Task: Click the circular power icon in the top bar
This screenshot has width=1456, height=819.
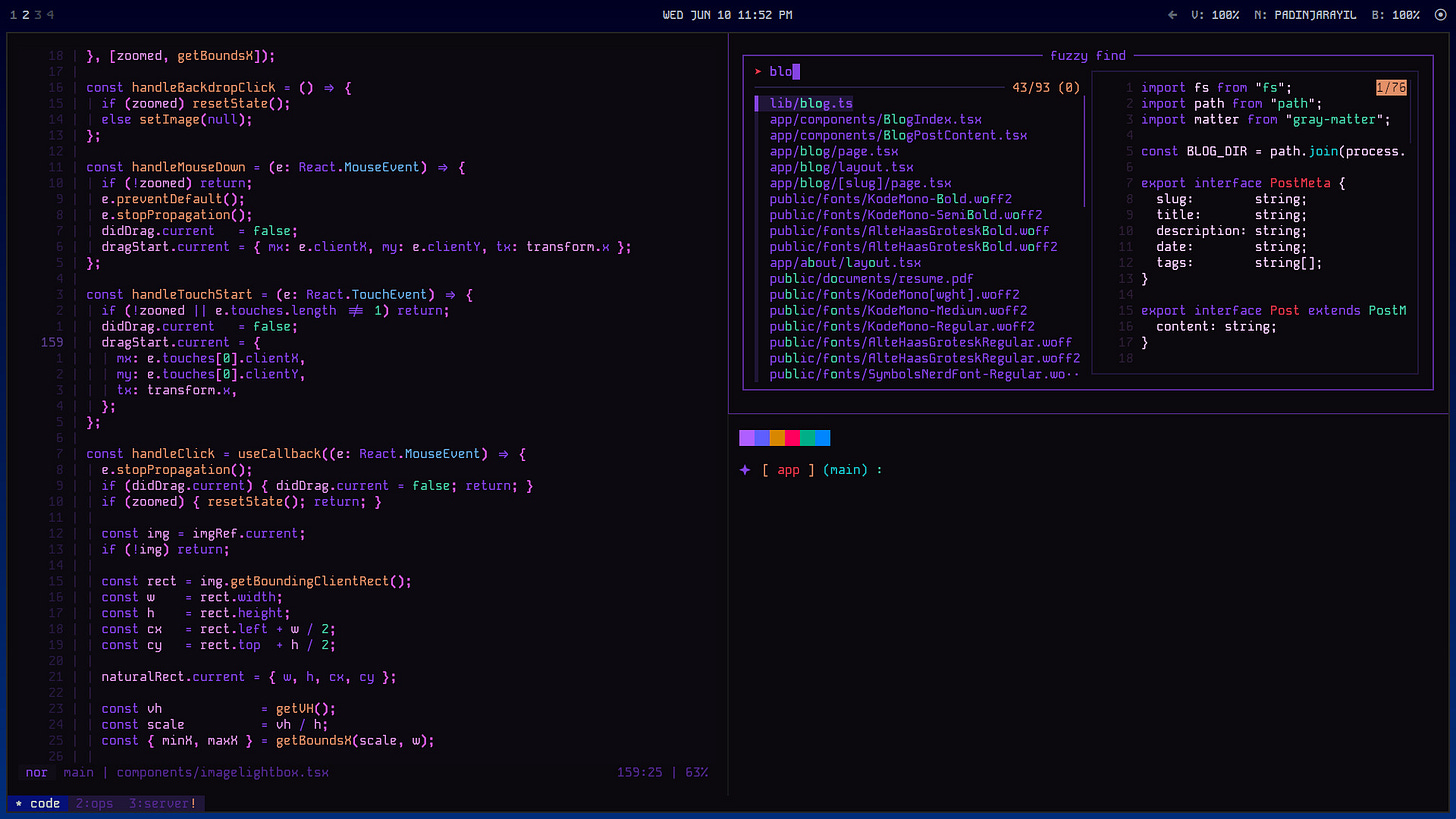Action: click(x=1440, y=15)
